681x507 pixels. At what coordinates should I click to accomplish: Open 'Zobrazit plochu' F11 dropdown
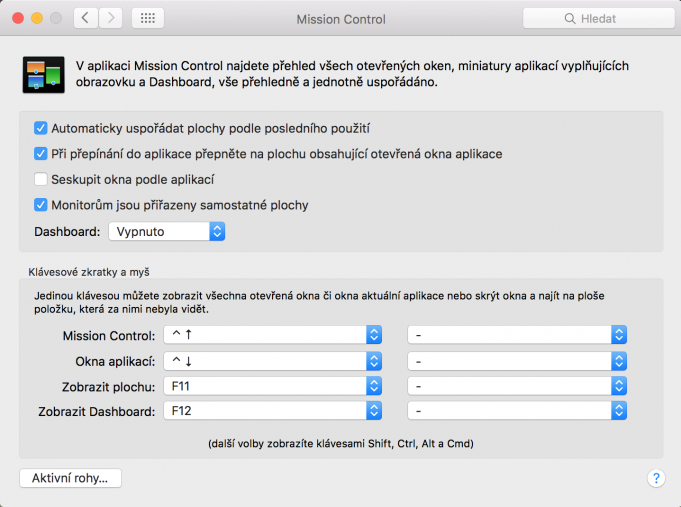(272, 385)
